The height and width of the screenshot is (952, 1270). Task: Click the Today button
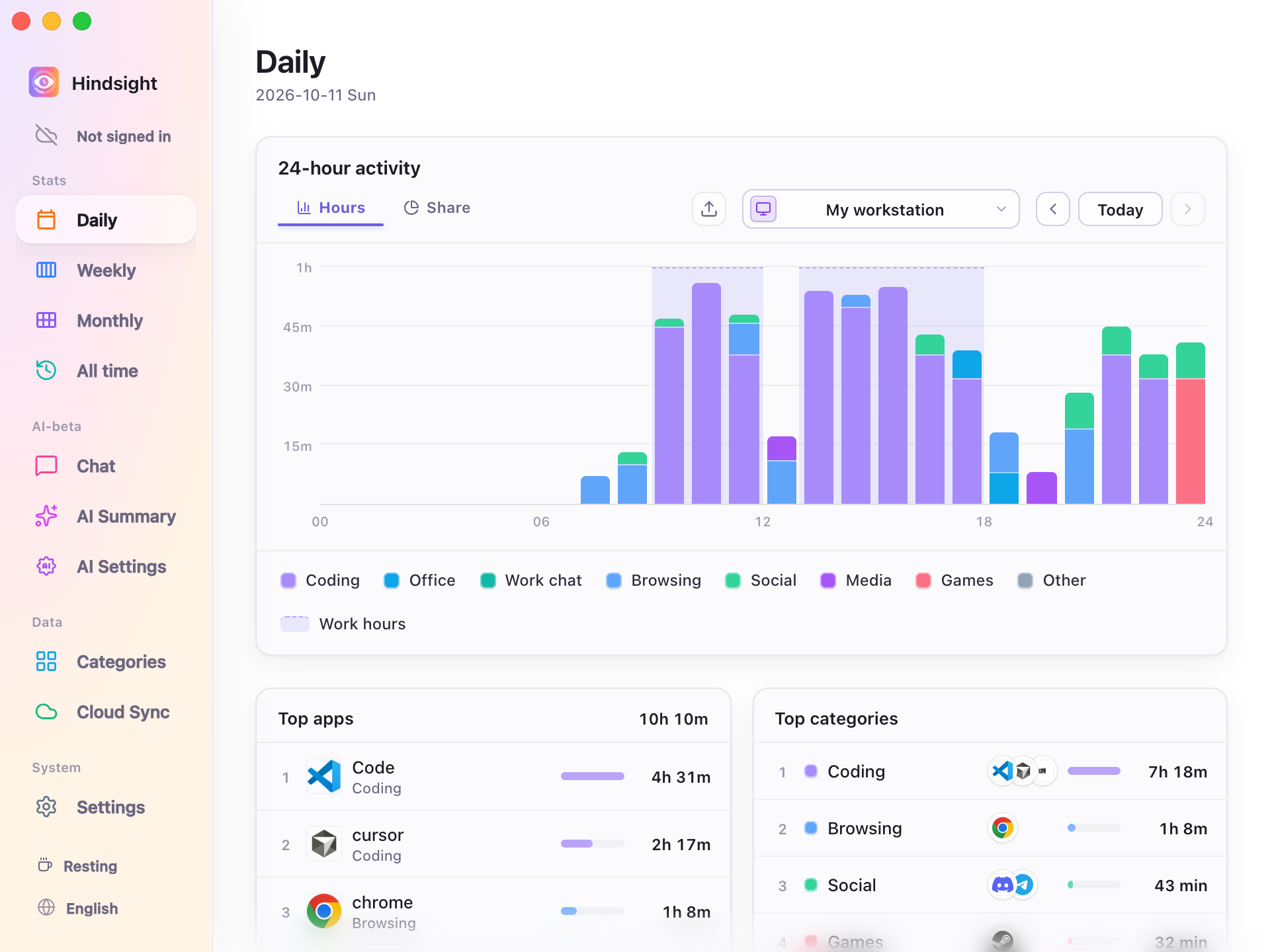point(1120,209)
